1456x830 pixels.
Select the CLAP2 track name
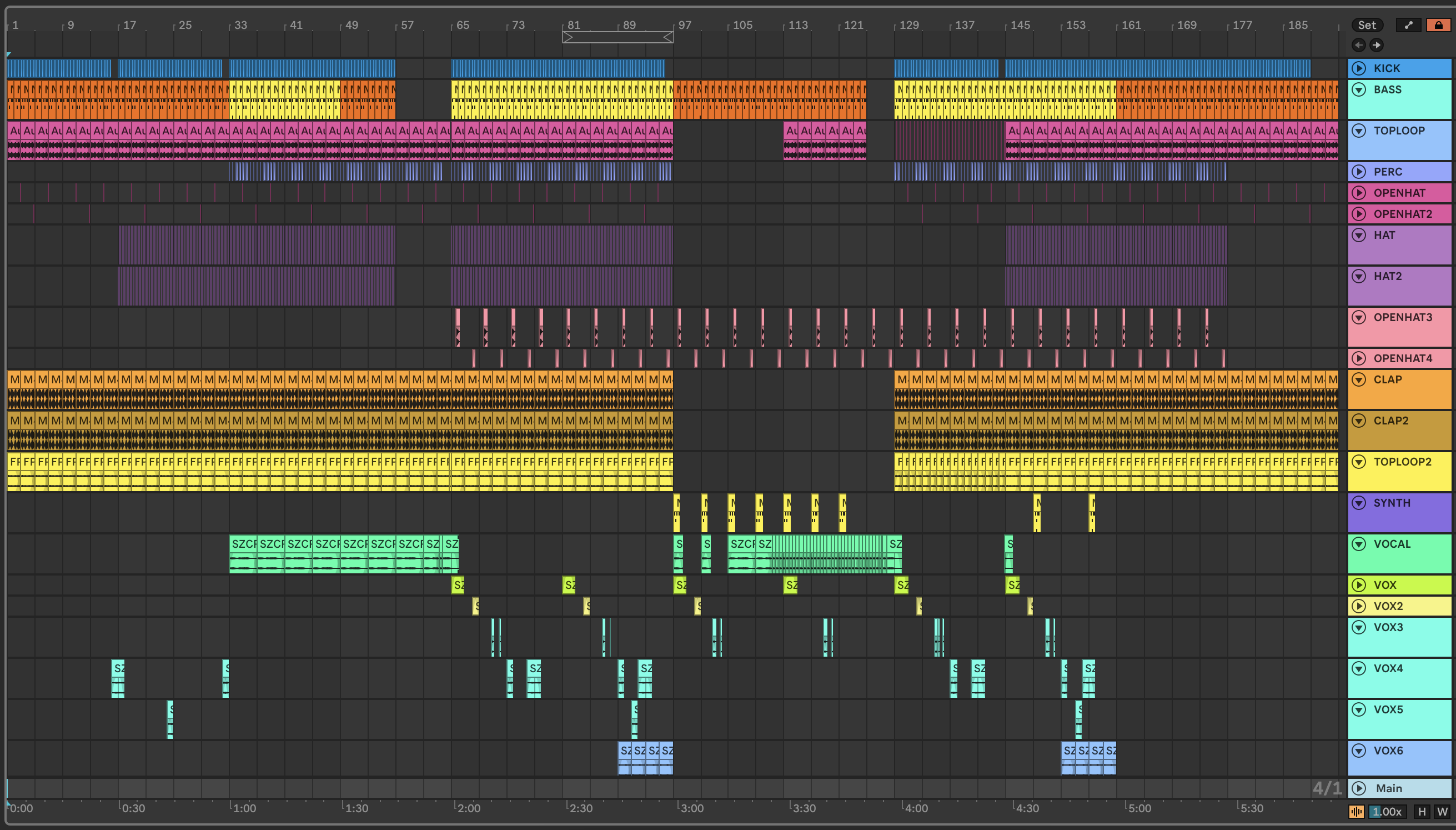pyautogui.click(x=1390, y=420)
